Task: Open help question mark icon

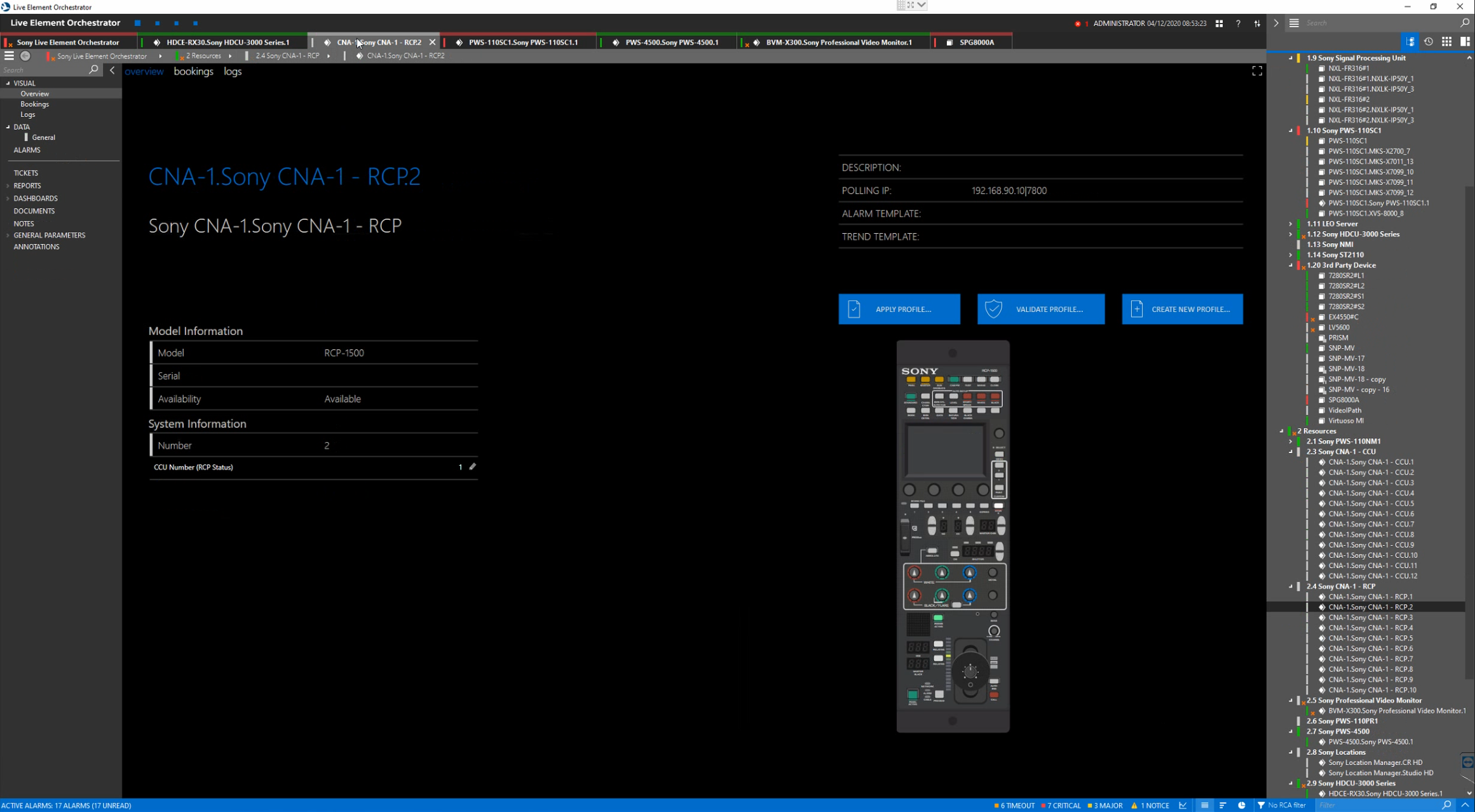Action: pos(1238,24)
